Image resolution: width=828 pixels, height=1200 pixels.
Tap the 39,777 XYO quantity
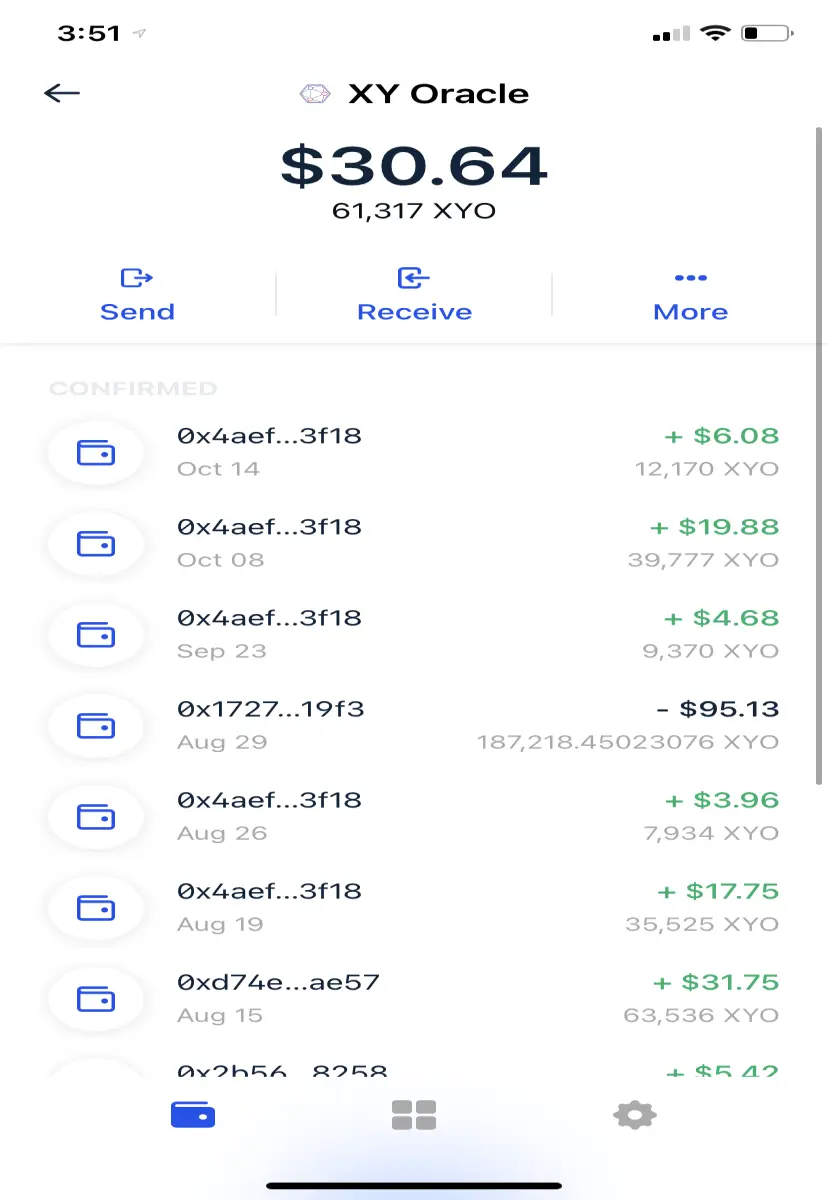point(703,560)
